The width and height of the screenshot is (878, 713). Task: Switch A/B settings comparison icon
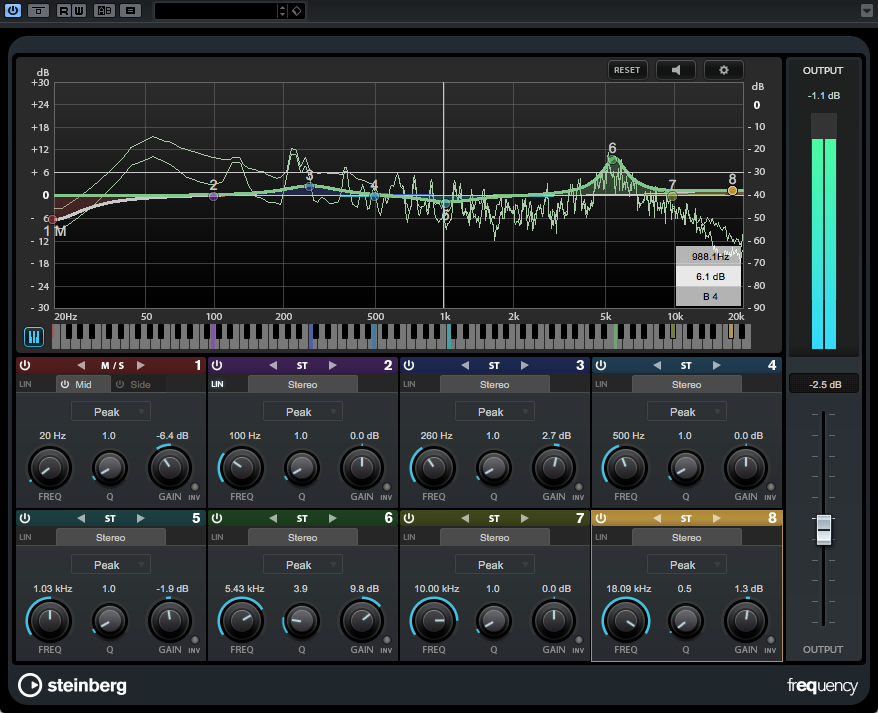click(x=104, y=11)
